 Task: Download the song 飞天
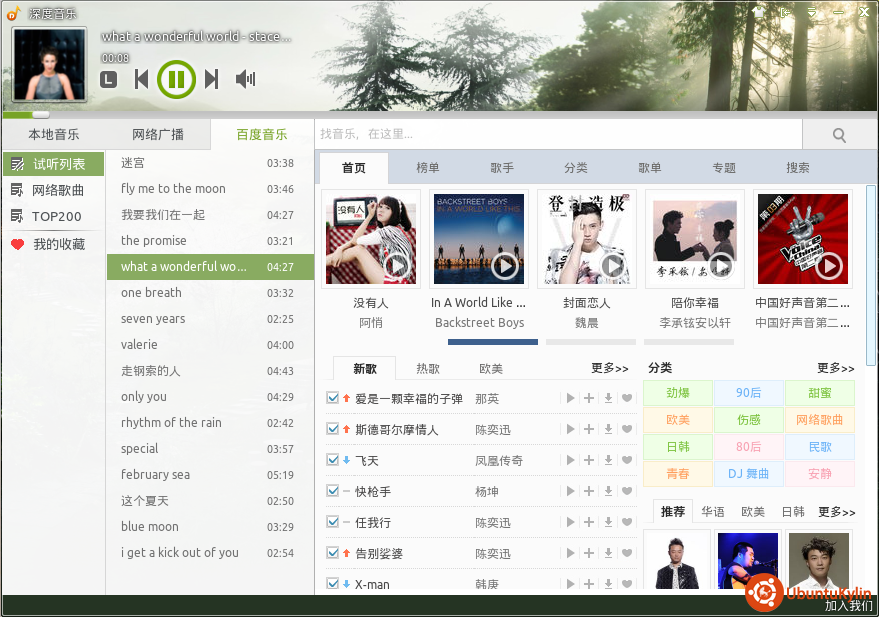click(x=608, y=460)
